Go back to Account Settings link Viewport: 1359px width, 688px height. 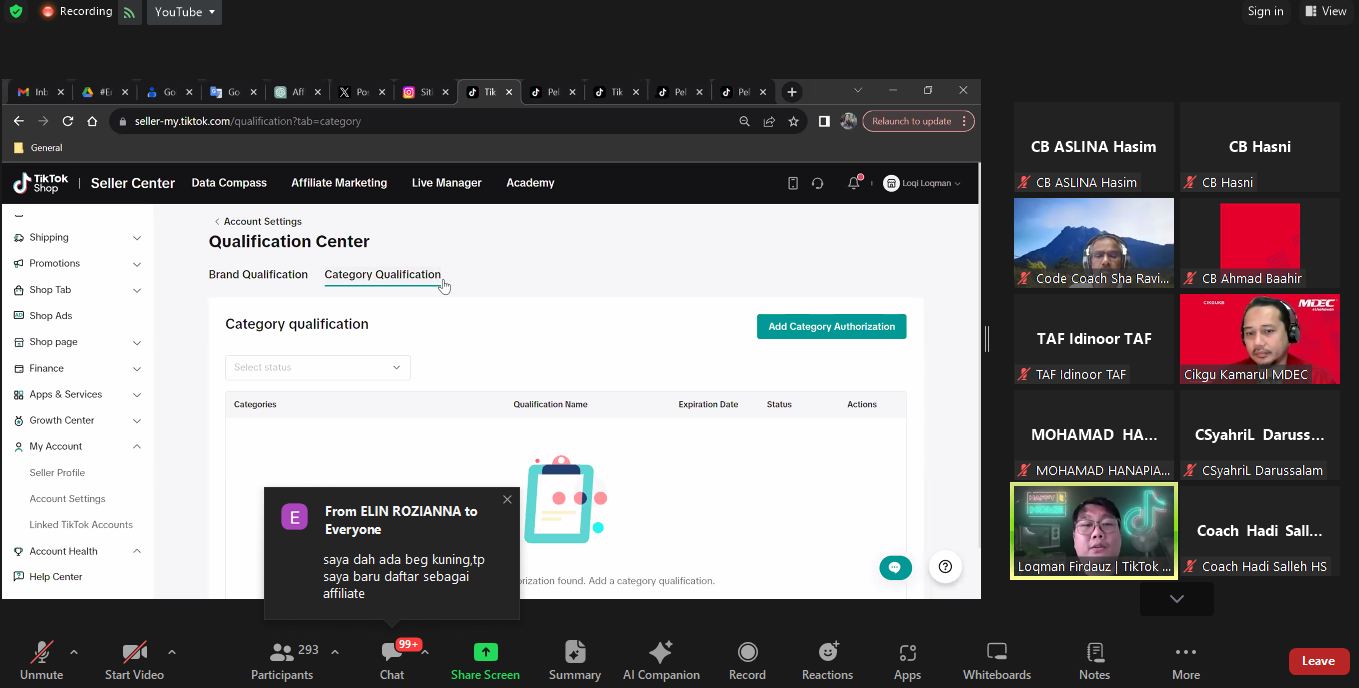click(x=258, y=221)
